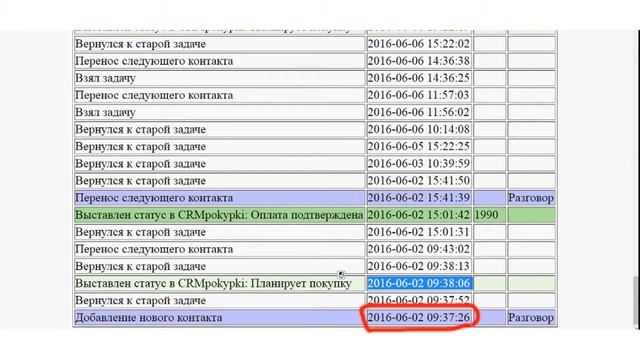Click timestamp 2016-06-02 15:01:31
Screen dimensions: 640x360
coord(418,232)
